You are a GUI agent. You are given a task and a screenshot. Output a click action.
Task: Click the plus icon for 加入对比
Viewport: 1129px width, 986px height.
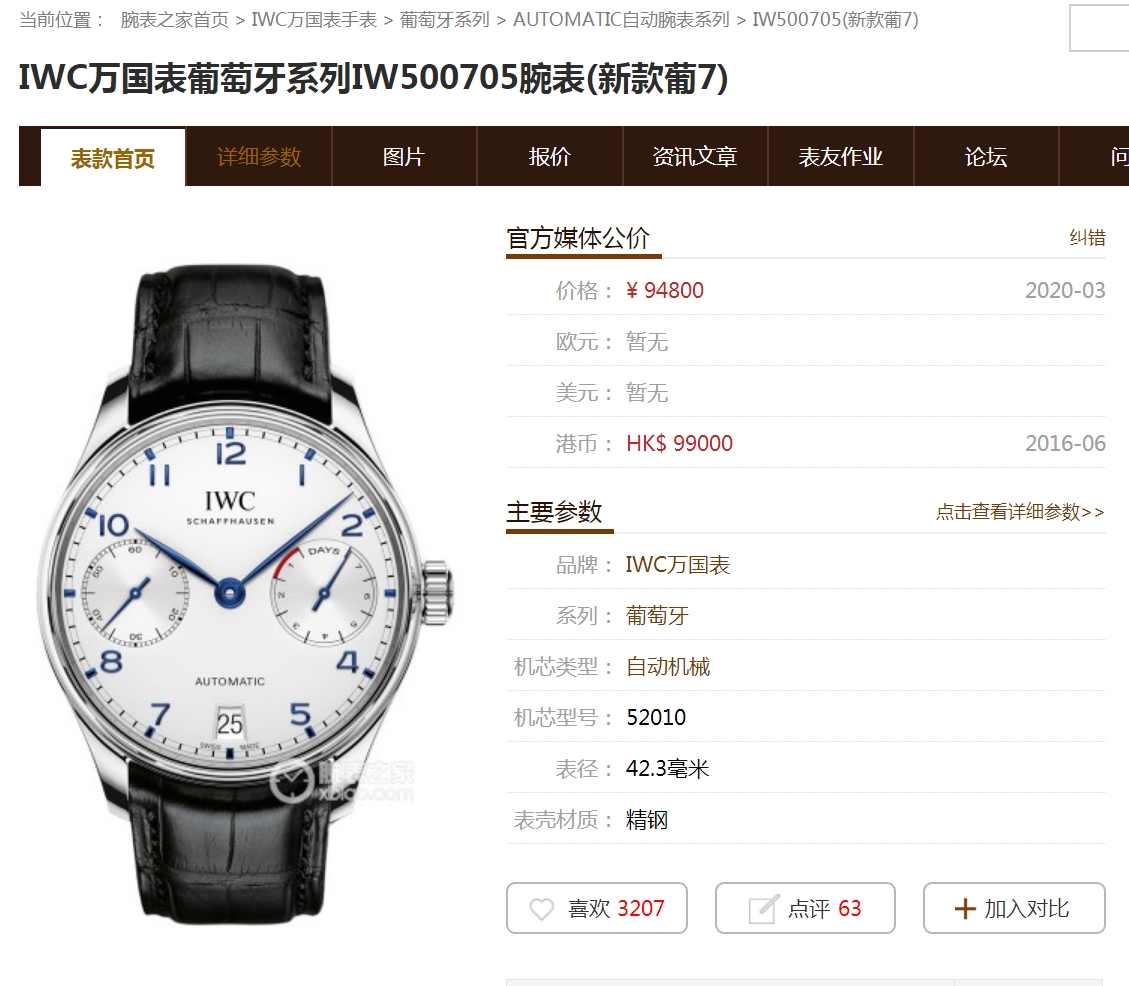point(965,909)
